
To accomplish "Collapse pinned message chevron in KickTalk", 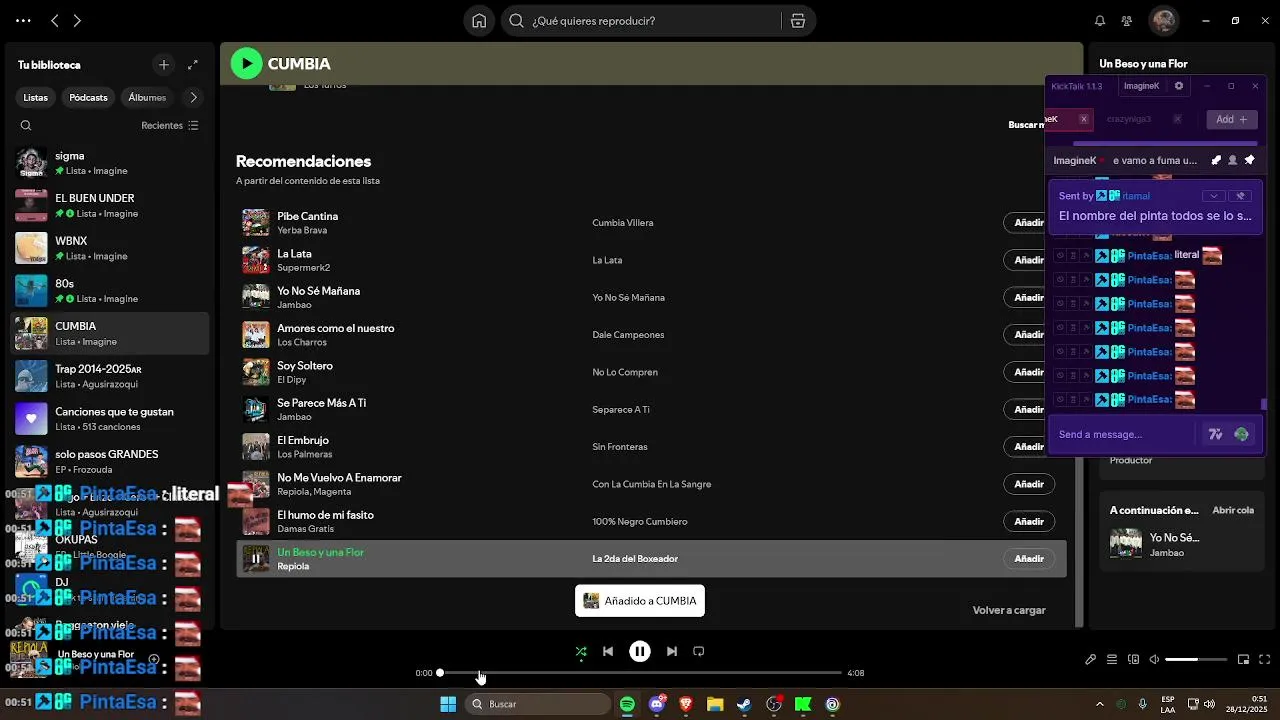I will click(1213, 196).
